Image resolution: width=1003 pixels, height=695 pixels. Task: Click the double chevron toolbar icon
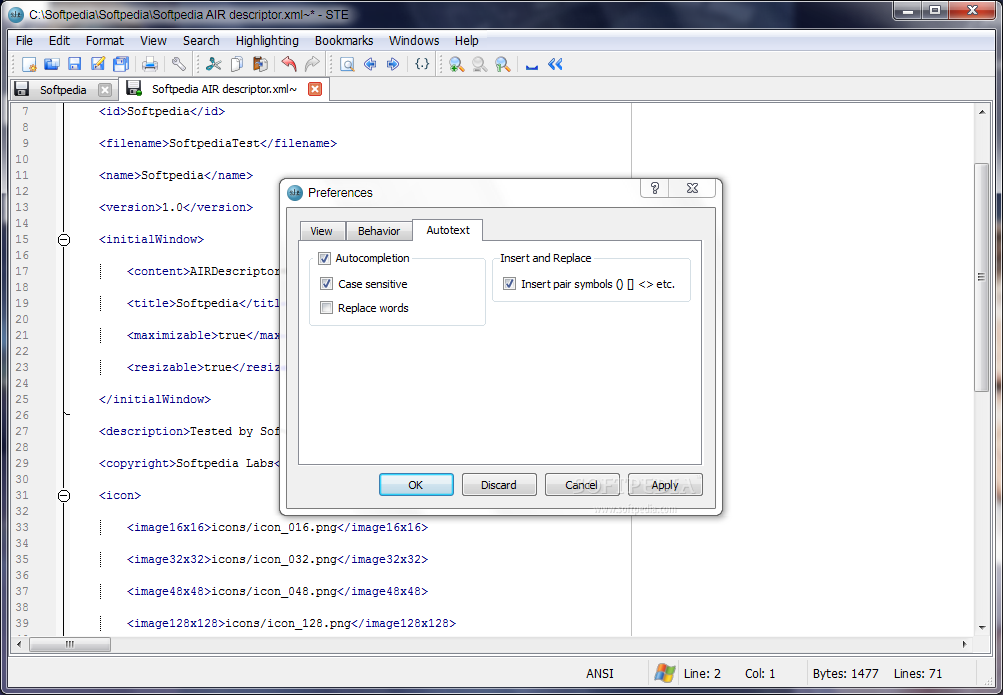[x=555, y=64]
